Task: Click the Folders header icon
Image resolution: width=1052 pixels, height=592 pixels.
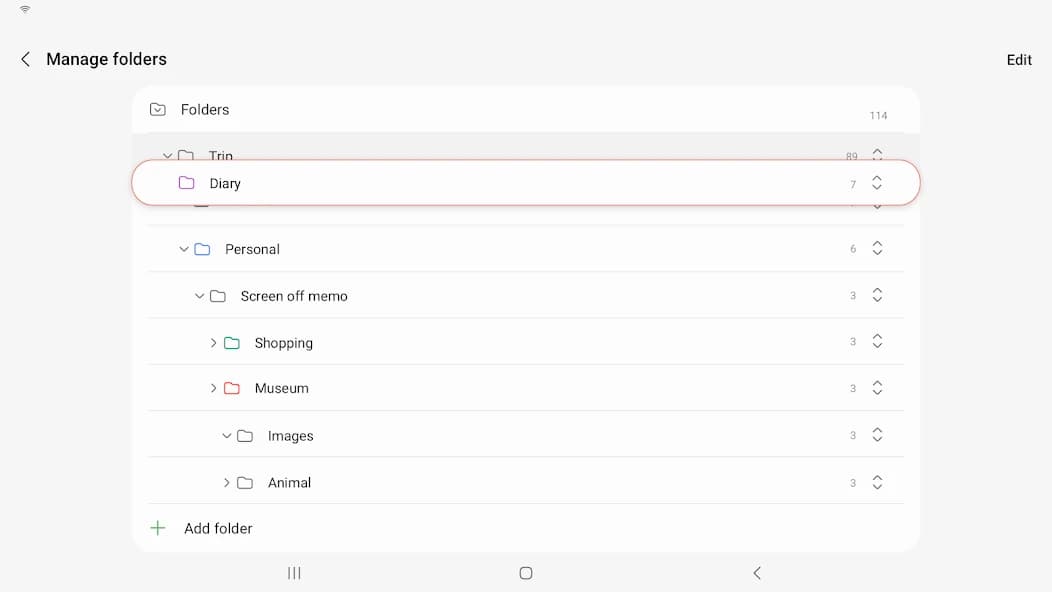Action: 158,109
